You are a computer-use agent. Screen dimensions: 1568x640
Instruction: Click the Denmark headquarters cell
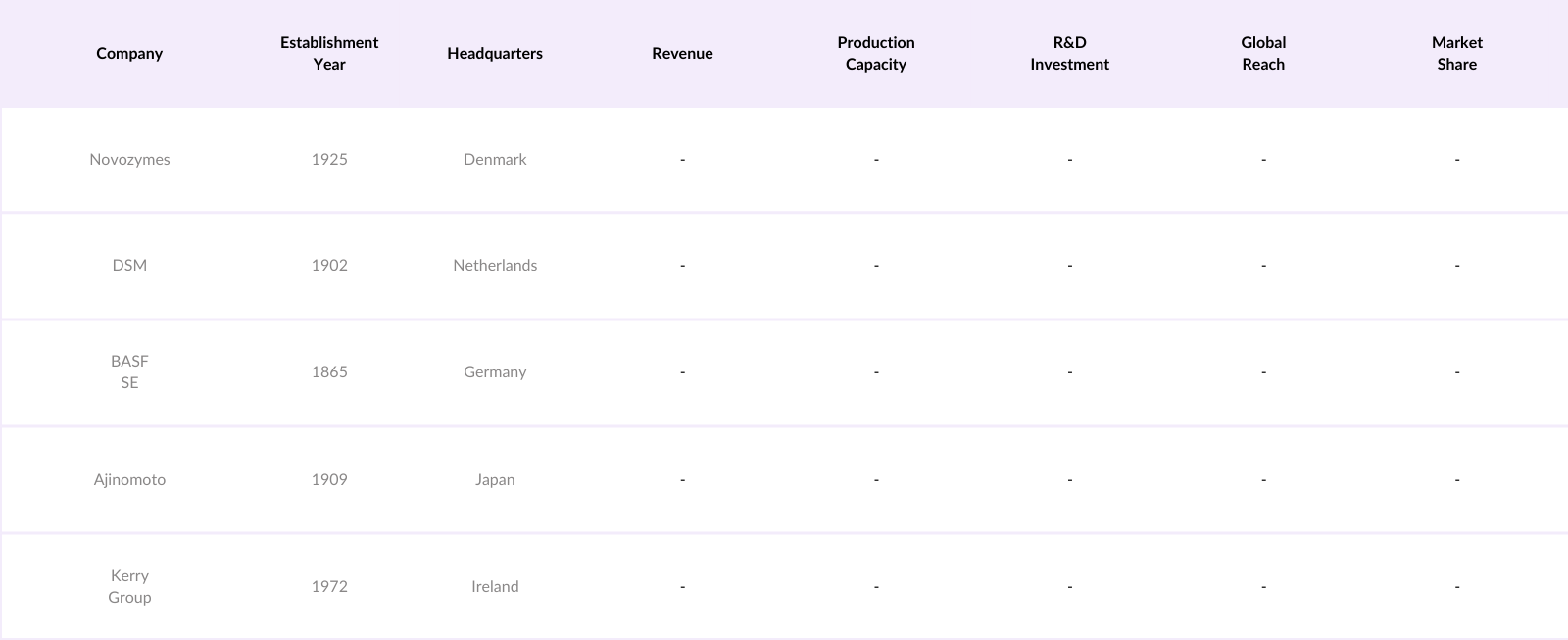click(x=495, y=159)
